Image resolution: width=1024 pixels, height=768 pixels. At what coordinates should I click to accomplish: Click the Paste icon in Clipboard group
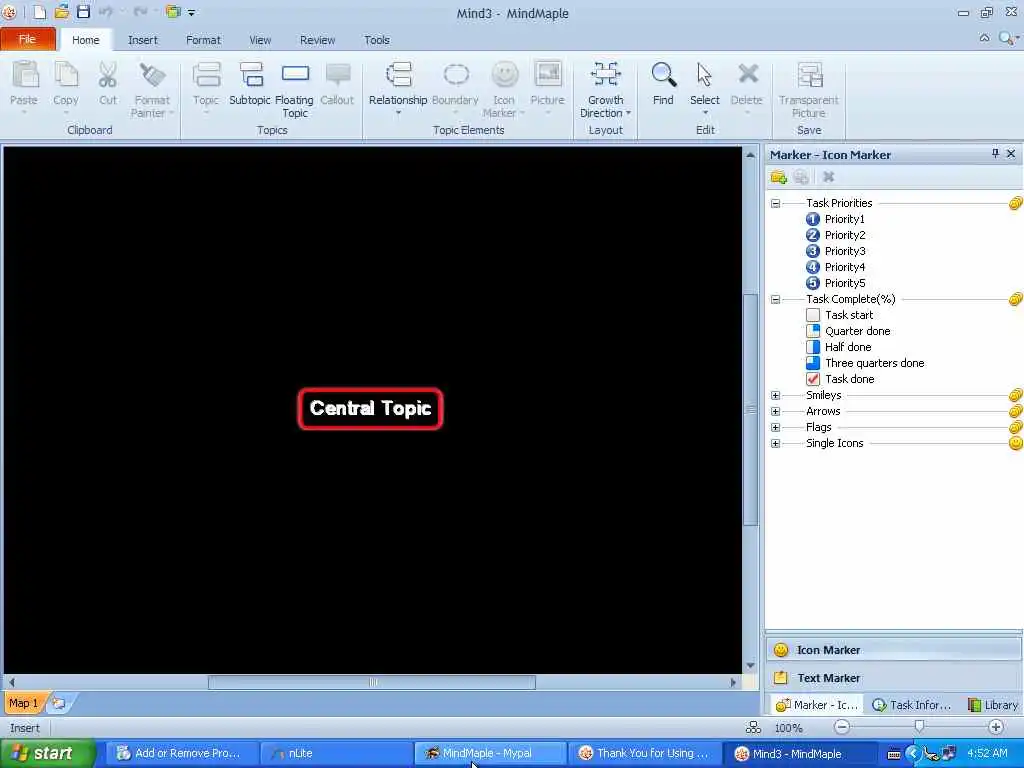[x=25, y=76]
